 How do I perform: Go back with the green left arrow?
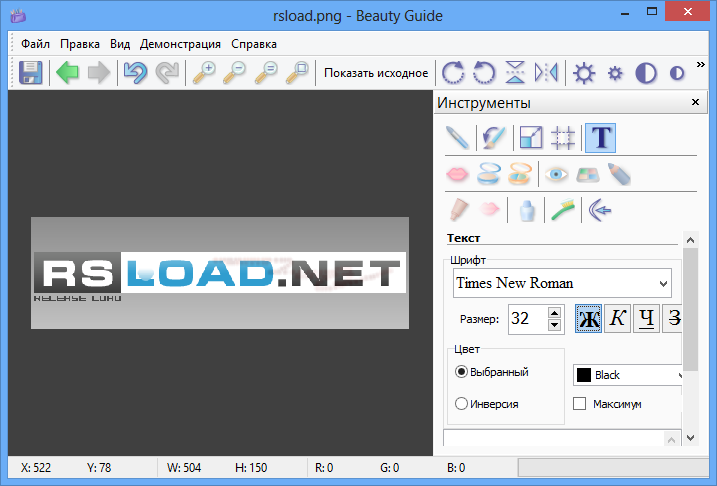pos(67,73)
